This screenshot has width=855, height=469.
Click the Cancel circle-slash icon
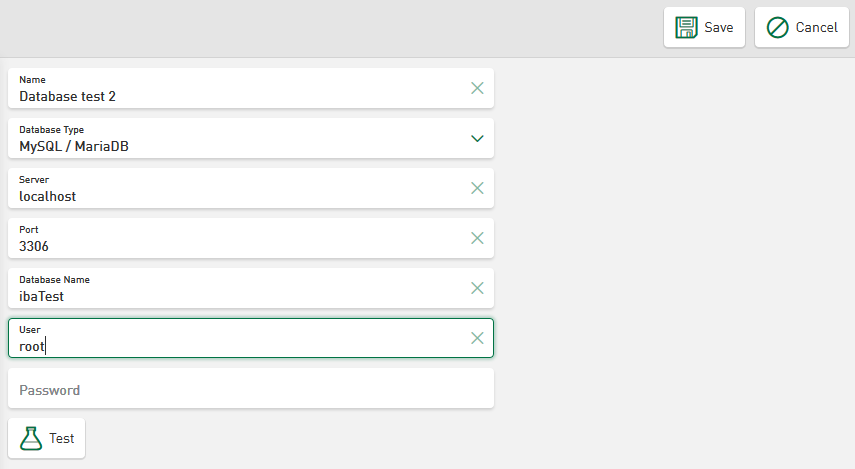point(777,28)
